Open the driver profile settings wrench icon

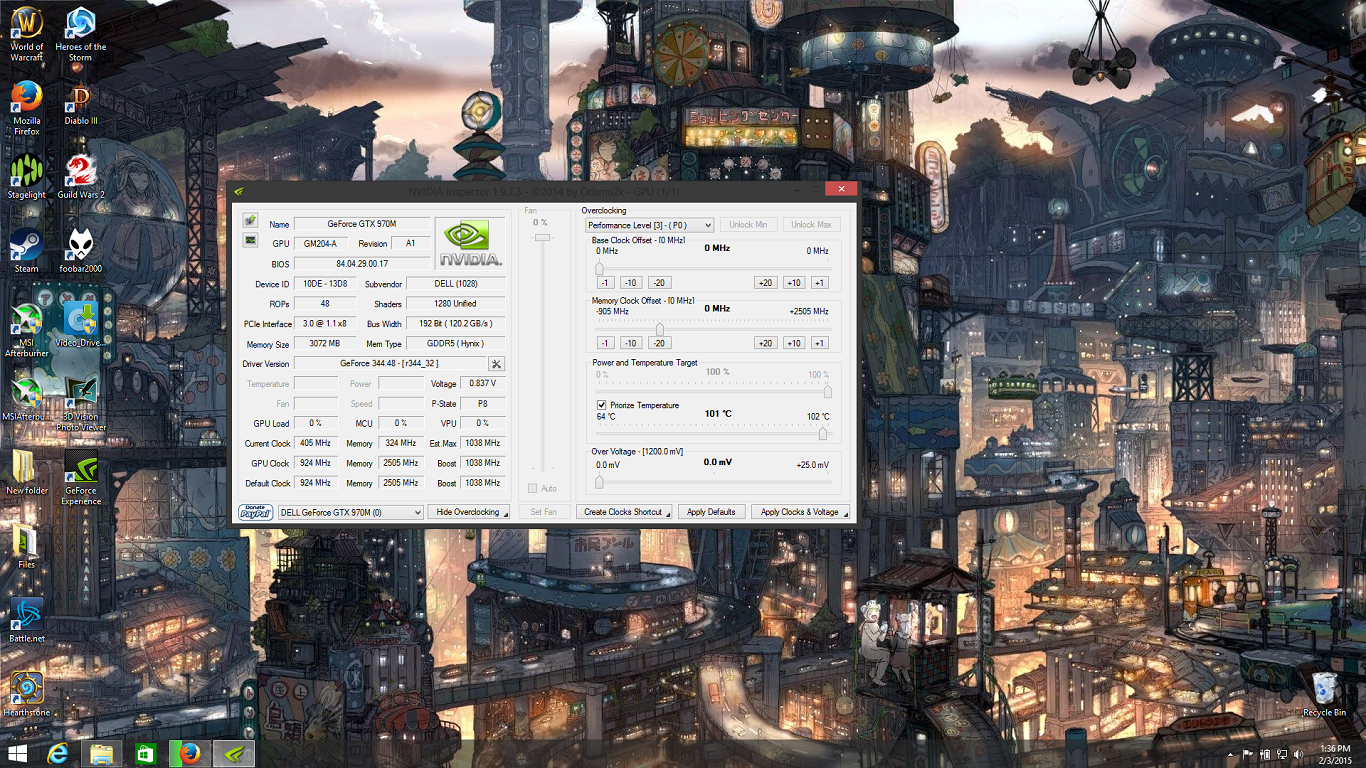[x=496, y=364]
